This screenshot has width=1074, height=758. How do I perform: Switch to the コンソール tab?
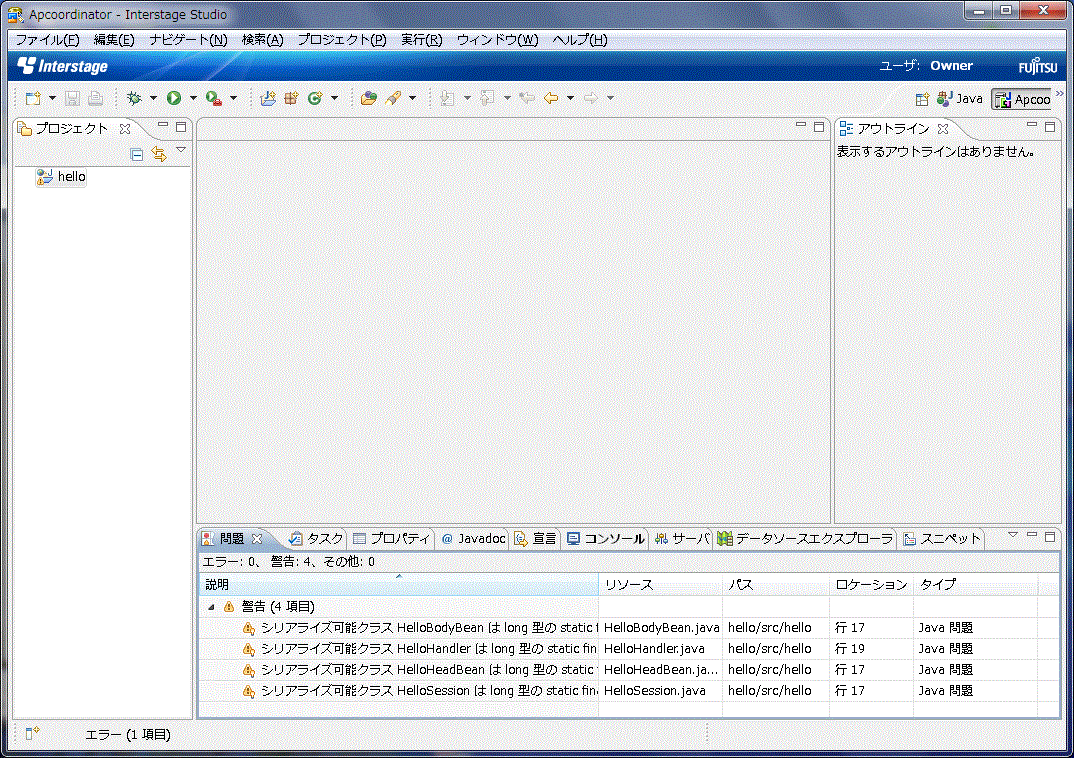pyautogui.click(x=606, y=539)
